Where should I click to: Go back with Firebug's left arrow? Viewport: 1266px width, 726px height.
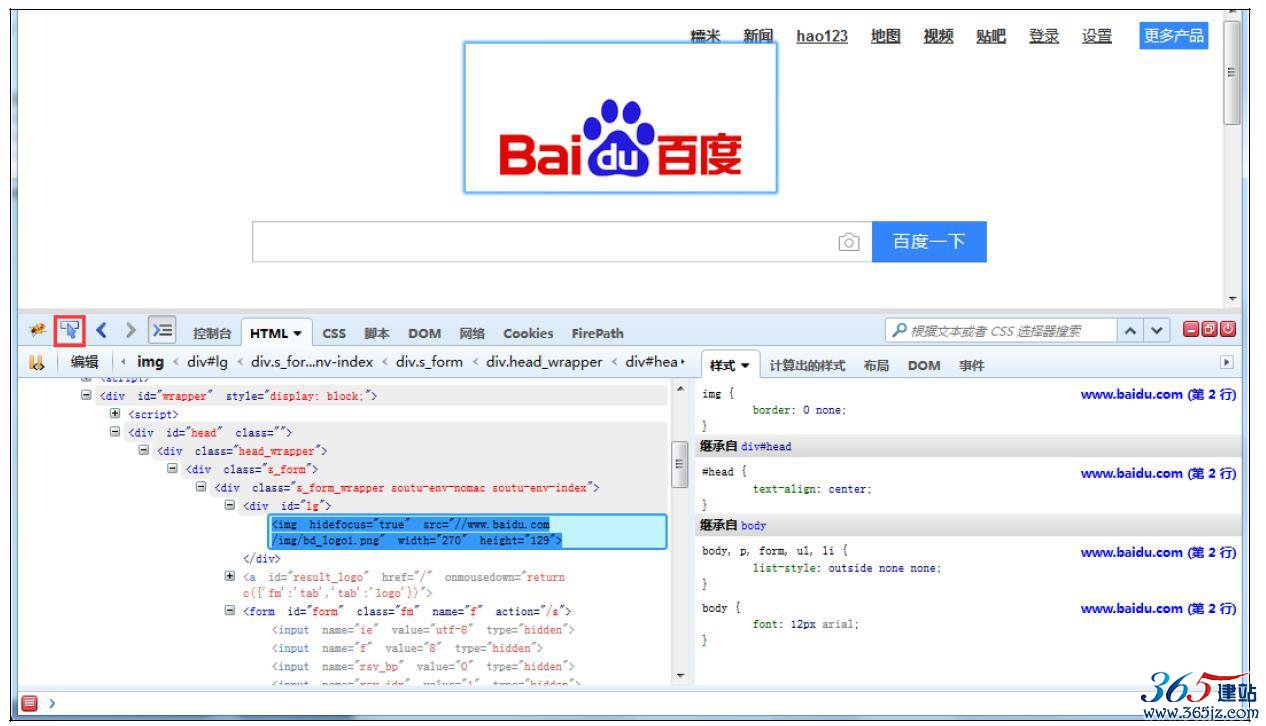[x=102, y=330]
